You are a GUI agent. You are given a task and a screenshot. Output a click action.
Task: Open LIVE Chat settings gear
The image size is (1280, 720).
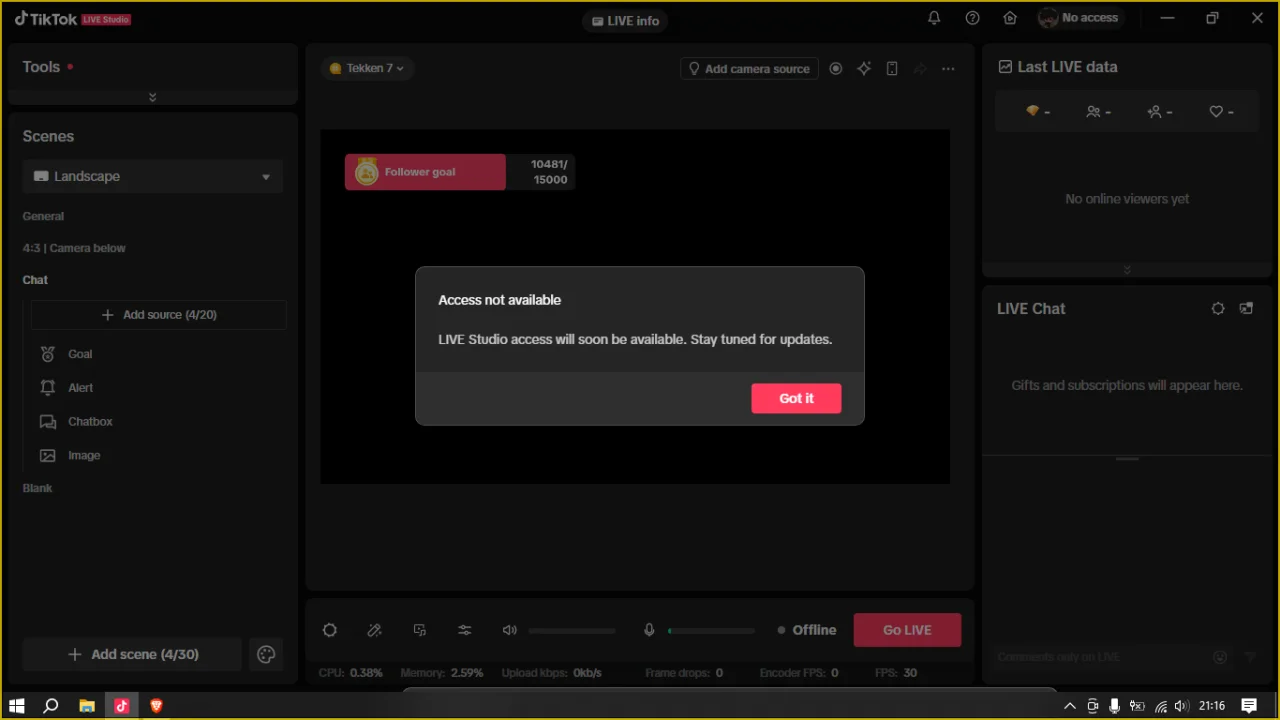(1218, 308)
